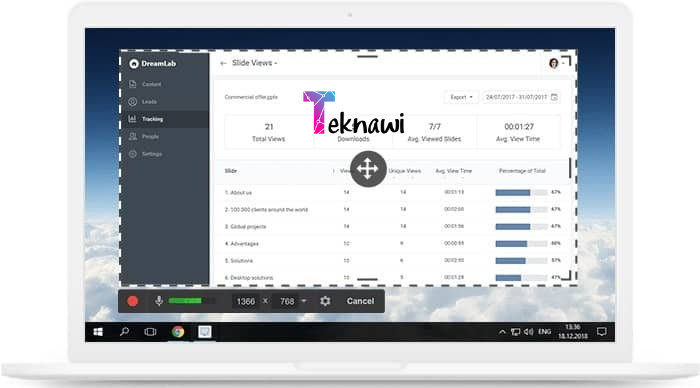Select the Content sidebar icon
700x388 pixels.
point(133,84)
